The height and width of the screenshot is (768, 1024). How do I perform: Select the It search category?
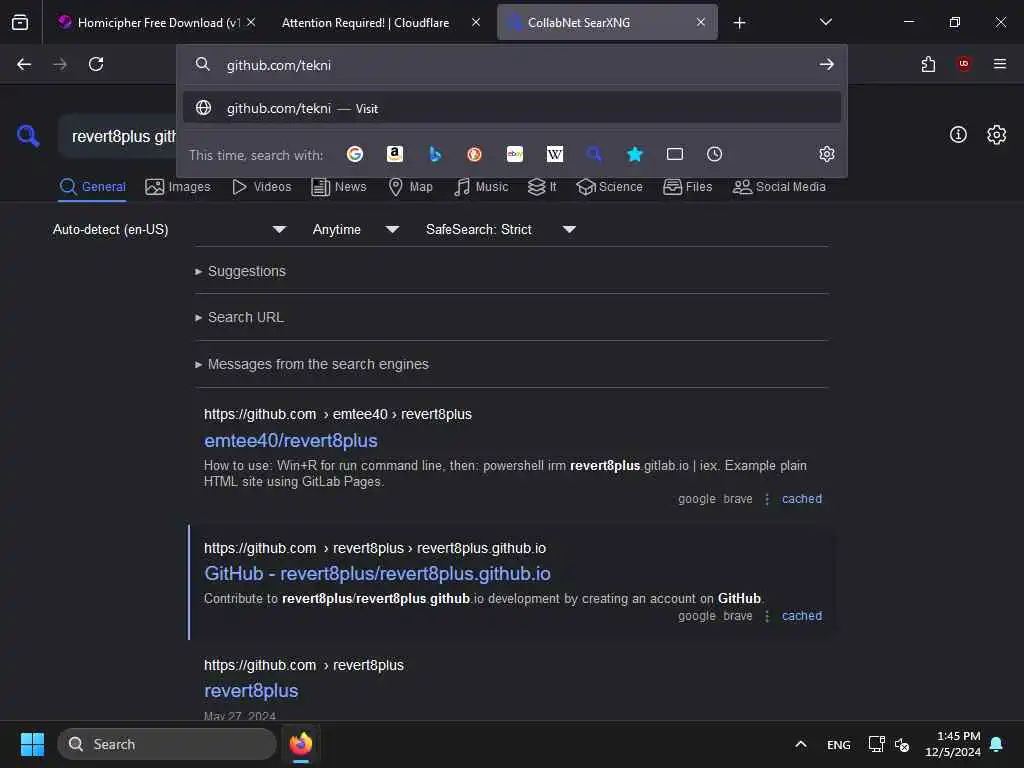tap(542, 187)
